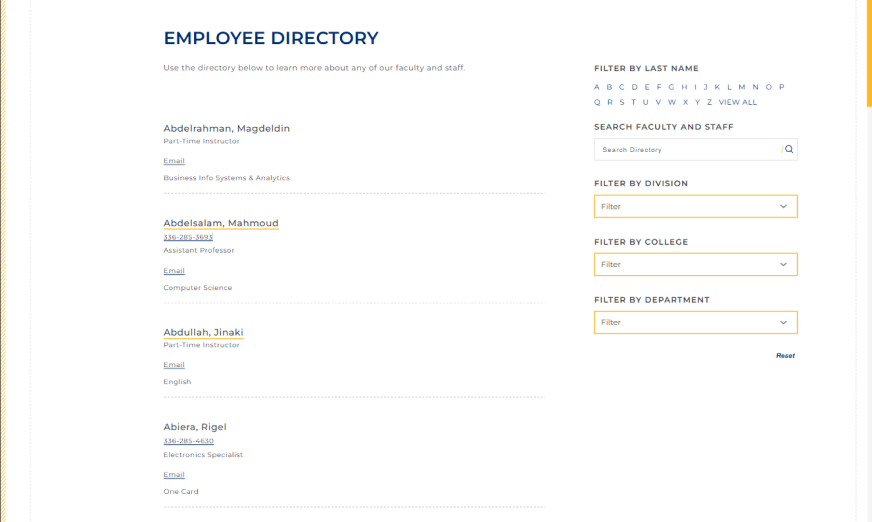Call phone number 336-285-3693
Screen dimensions: 872x522
click(x=188, y=237)
